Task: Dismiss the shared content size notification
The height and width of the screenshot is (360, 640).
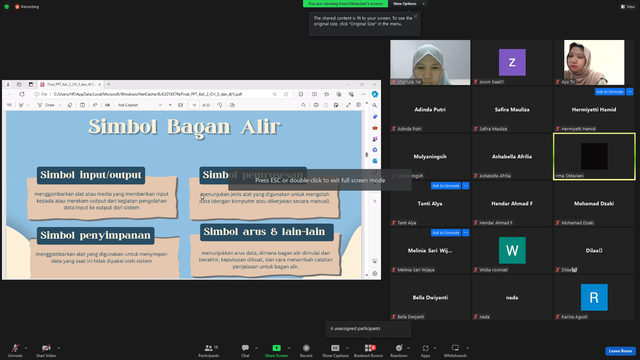Action: (x=416, y=16)
